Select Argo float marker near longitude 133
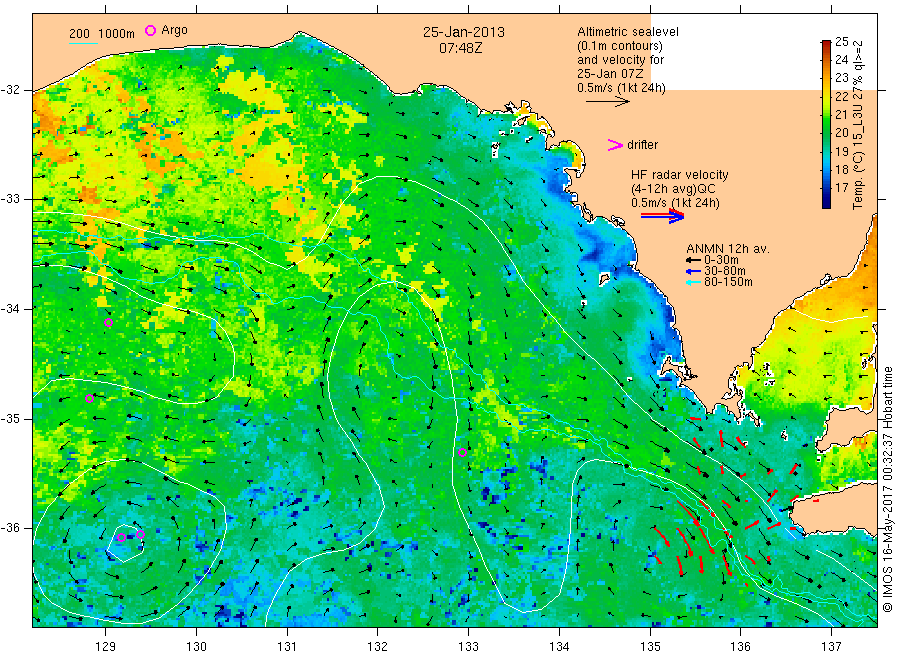The image size is (900, 660). (x=462, y=452)
